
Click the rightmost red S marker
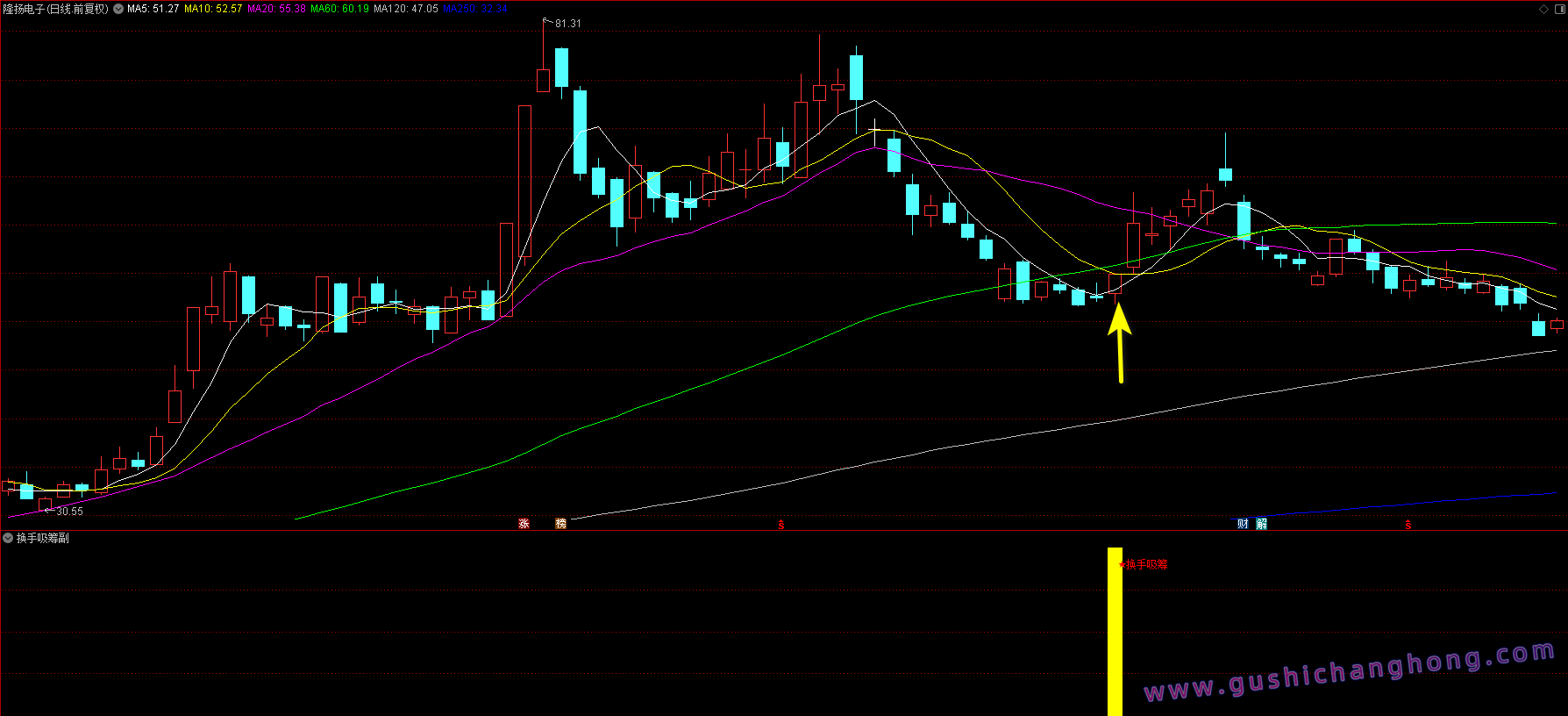(1408, 525)
